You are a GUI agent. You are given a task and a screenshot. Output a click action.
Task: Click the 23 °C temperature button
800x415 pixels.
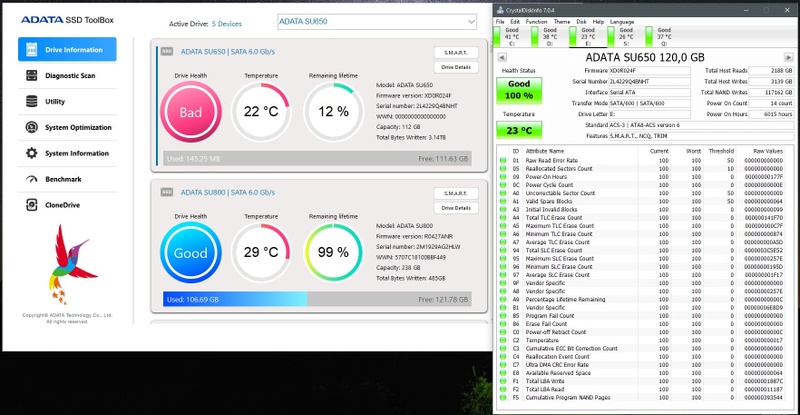click(519, 130)
